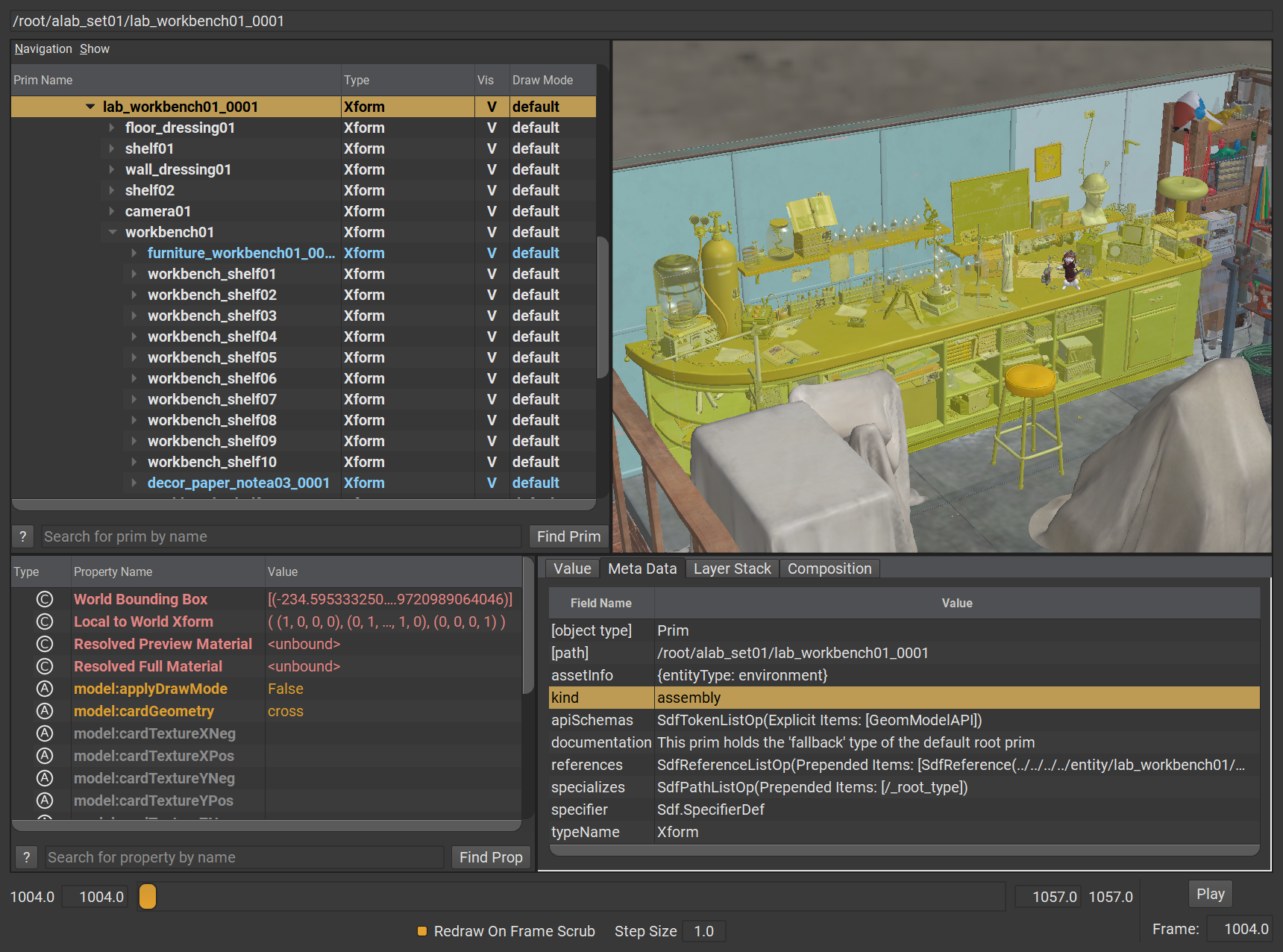Screen dimensions: 1283x952
Task: Toggle visibility of the camera01 prim
Action: pos(492,211)
